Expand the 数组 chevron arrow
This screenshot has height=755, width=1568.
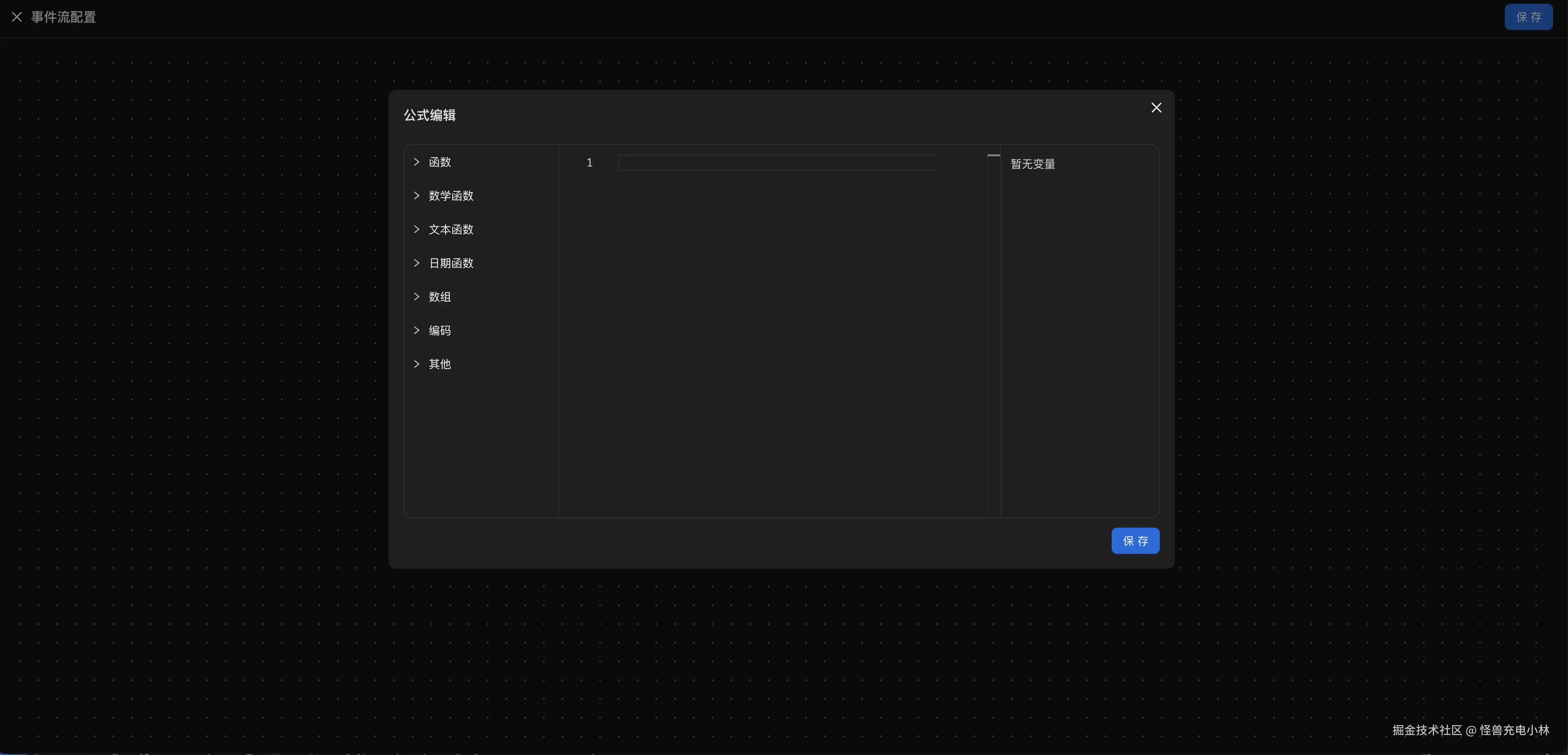(417, 296)
